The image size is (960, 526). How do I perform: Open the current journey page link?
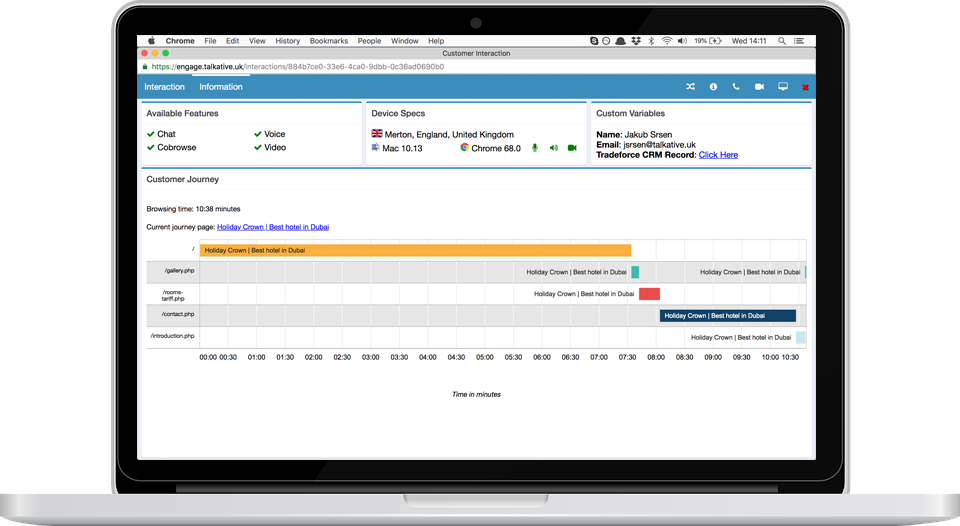(272, 227)
